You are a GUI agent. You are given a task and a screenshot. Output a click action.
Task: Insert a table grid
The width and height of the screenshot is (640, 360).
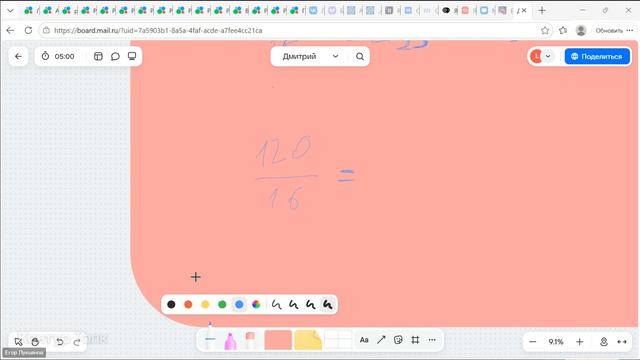point(338,340)
